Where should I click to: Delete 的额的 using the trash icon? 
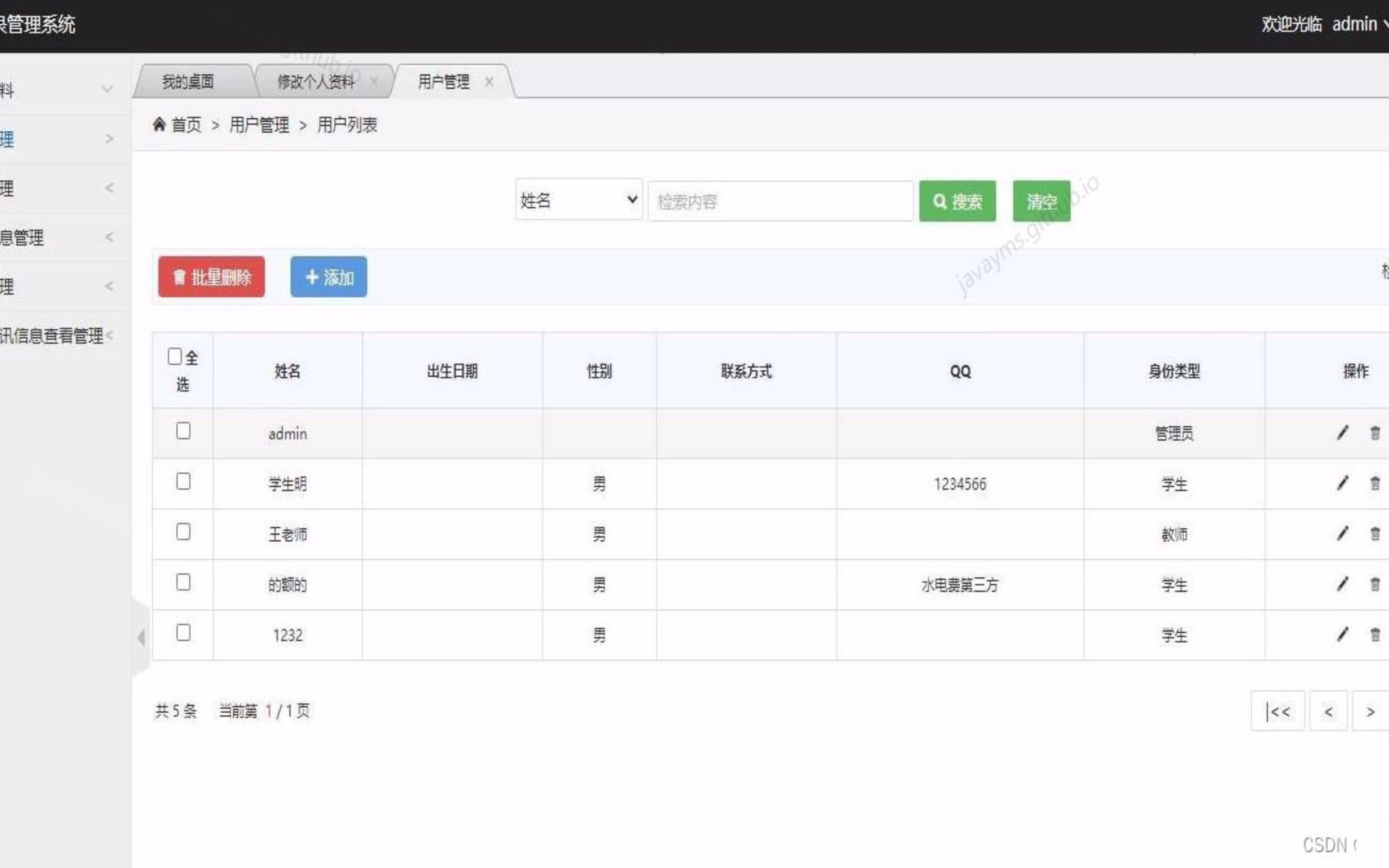1375,584
